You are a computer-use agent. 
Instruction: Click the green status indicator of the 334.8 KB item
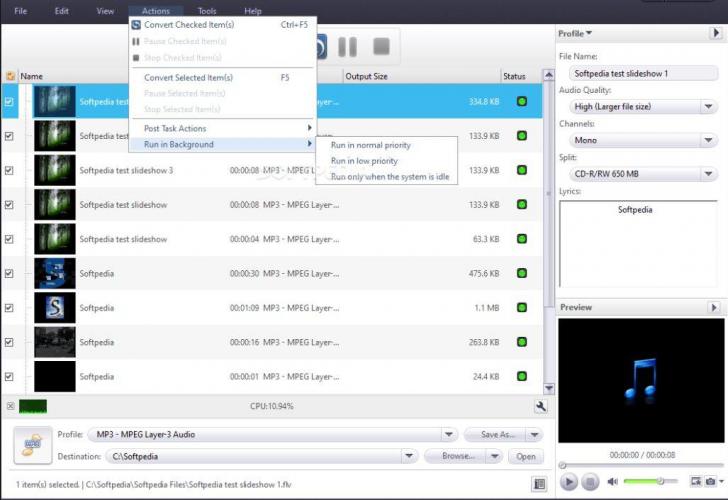tap(522, 101)
